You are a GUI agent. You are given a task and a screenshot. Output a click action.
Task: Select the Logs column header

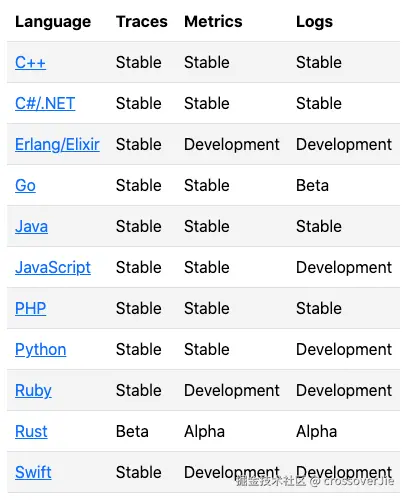[314, 22]
